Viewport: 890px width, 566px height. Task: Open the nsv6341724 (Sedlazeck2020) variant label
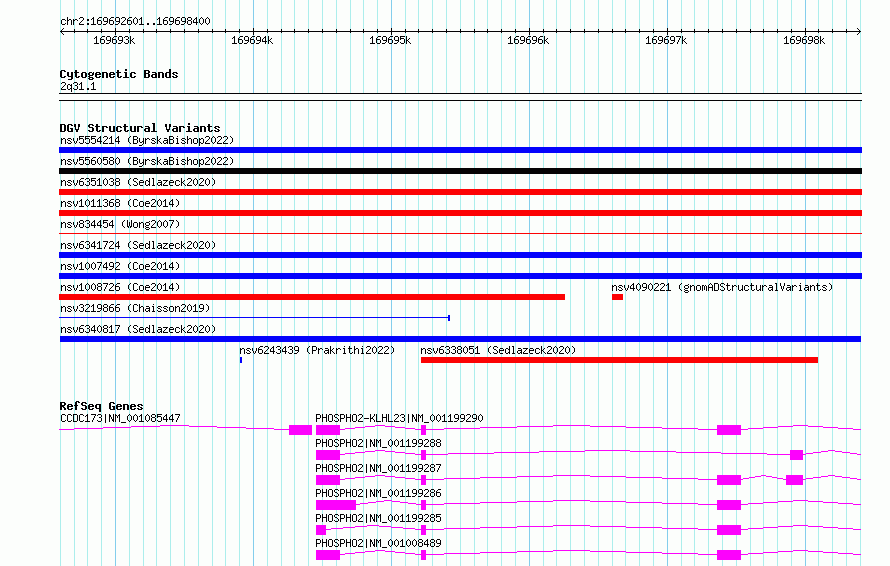[x=138, y=245]
